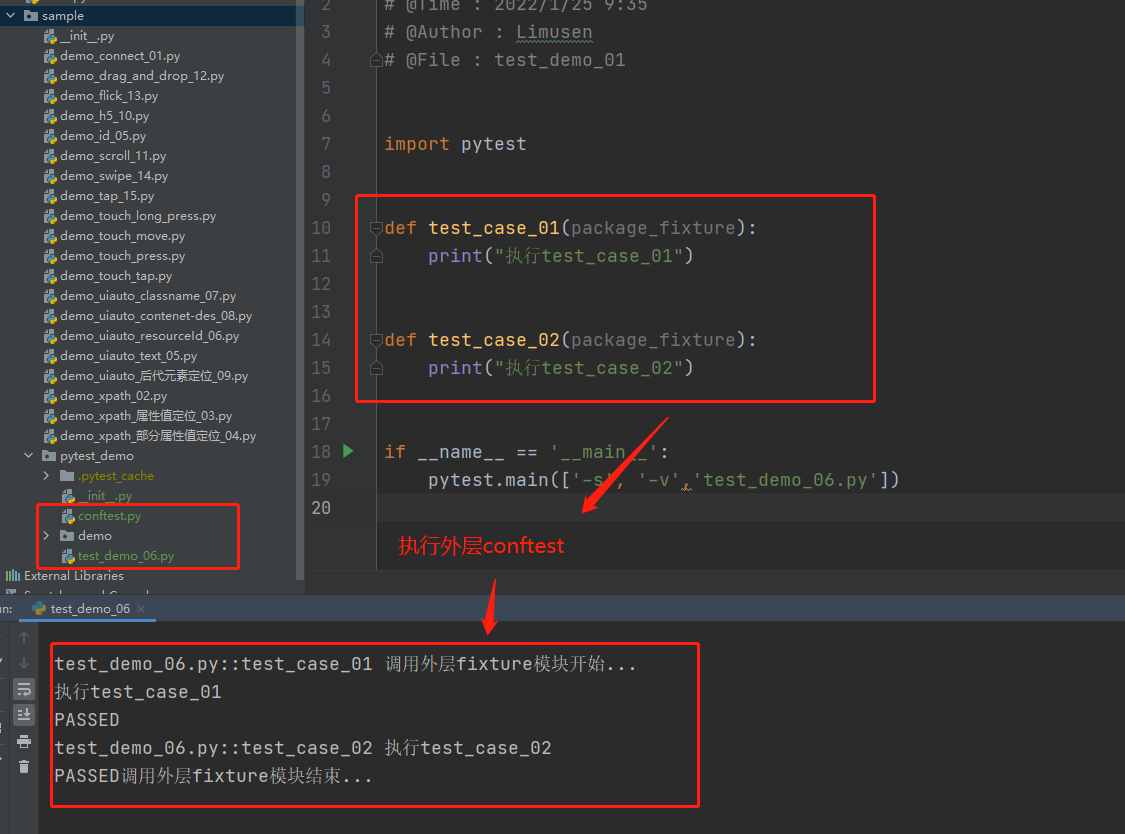Screen dimensions: 1125x834
Task: Print the Run console output
Action: coord(24,741)
